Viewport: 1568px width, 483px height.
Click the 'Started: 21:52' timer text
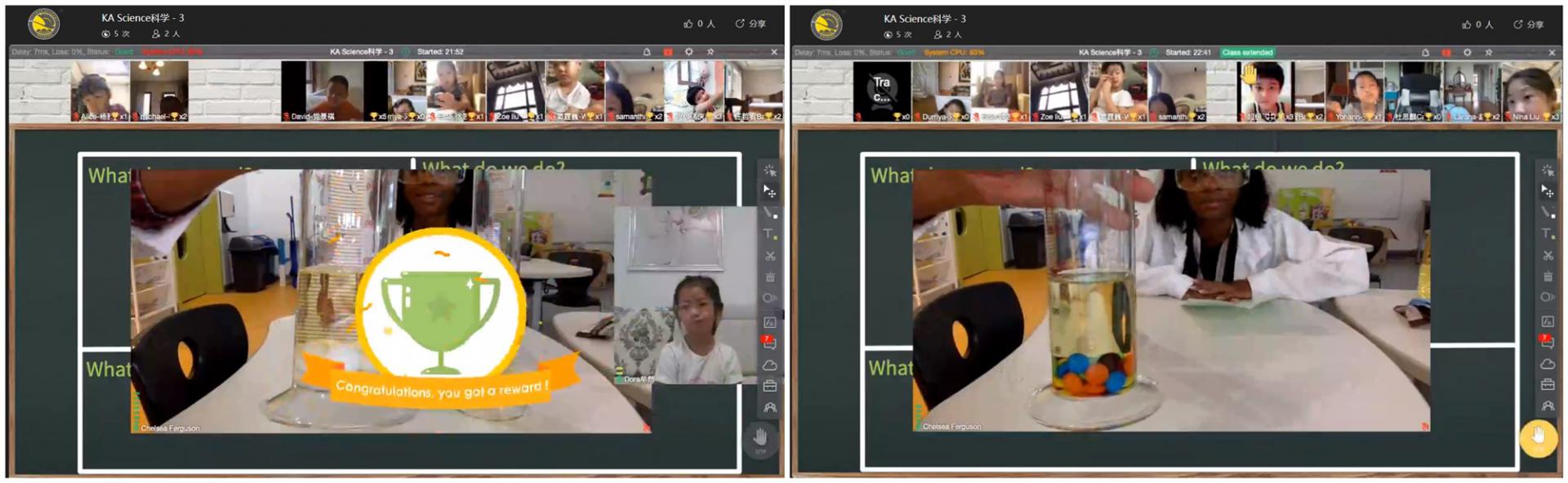coord(440,51)
